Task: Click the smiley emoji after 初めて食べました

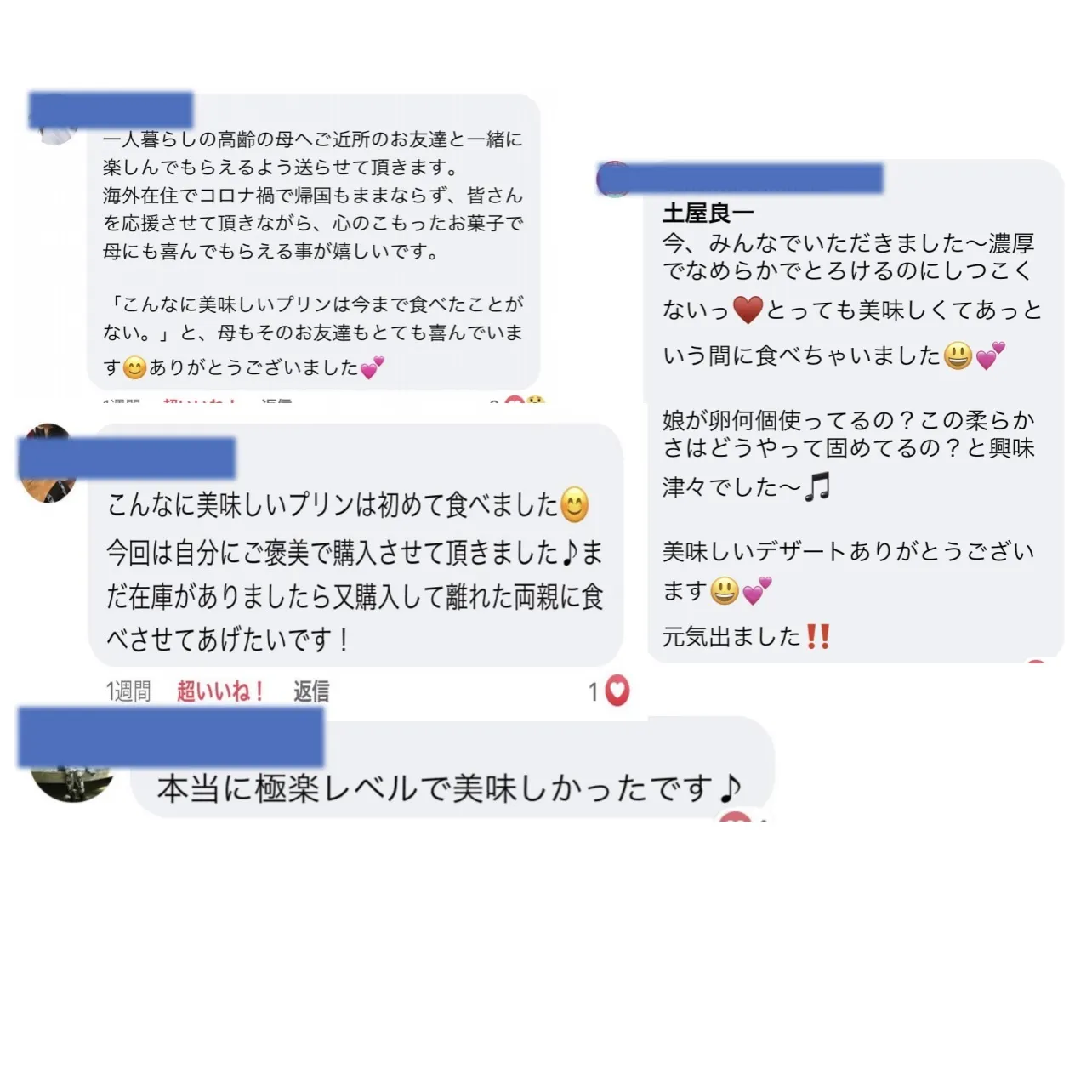Action: point(575,505)
